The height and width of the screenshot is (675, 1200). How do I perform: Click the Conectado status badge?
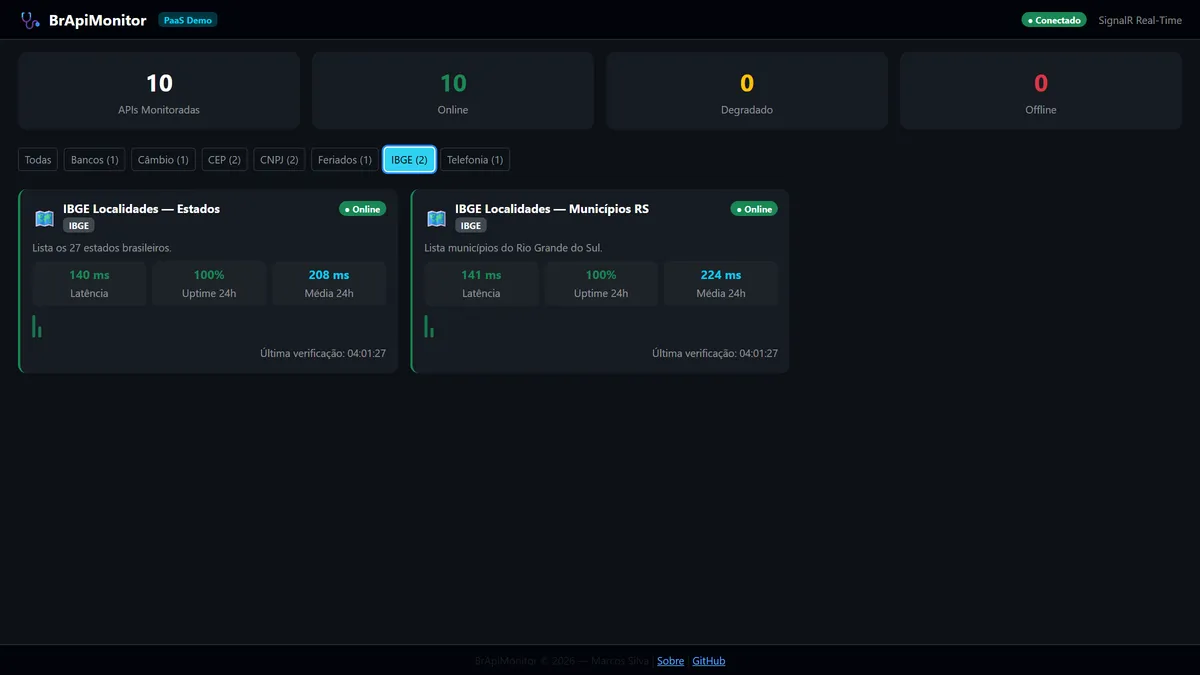coord(1054,20)
